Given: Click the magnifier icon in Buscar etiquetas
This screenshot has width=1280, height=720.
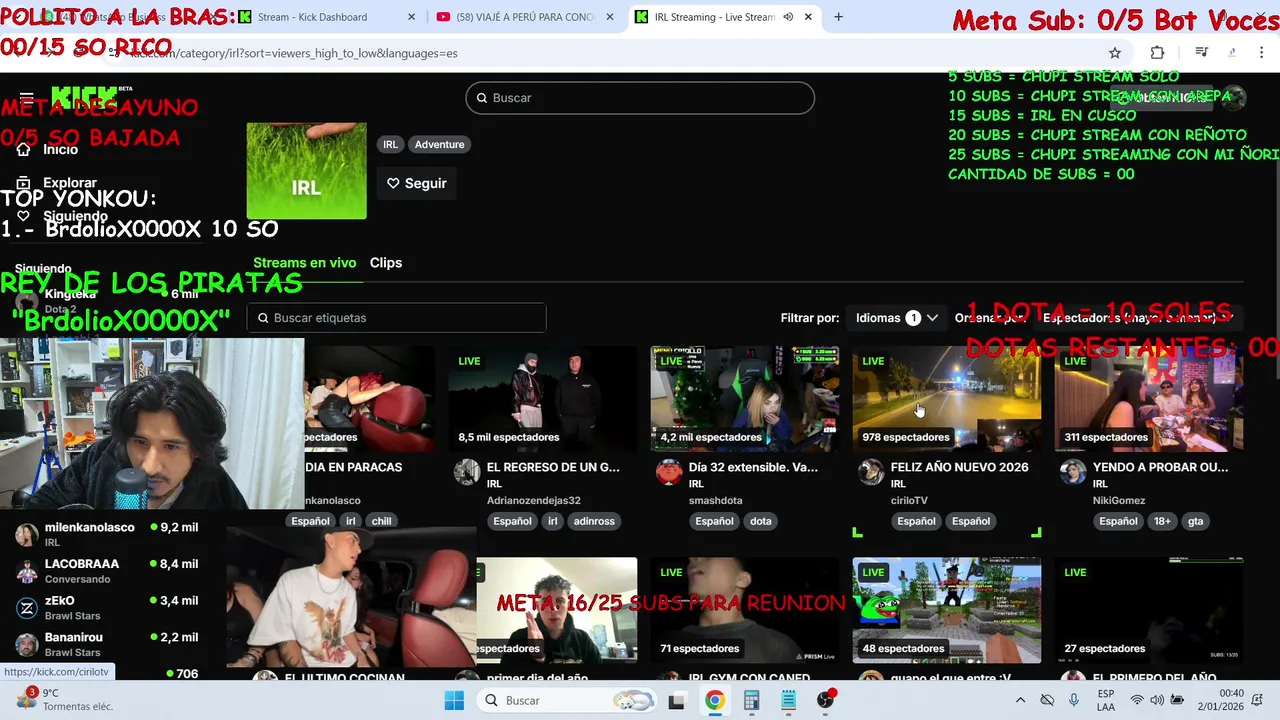Looking at the screenshot, I should [x=263, y=318].
